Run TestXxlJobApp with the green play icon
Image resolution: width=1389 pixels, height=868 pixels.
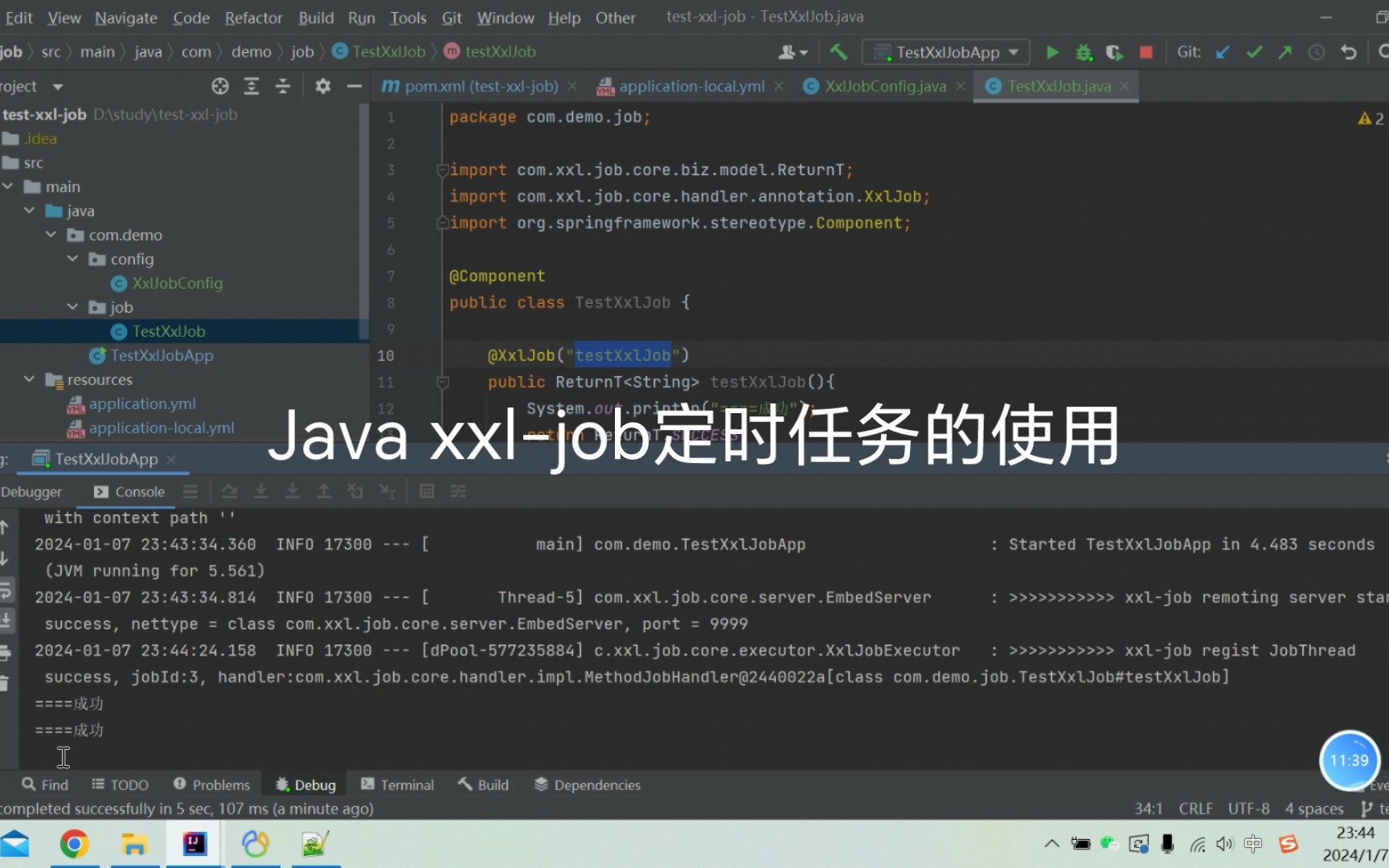[1052, 51]
